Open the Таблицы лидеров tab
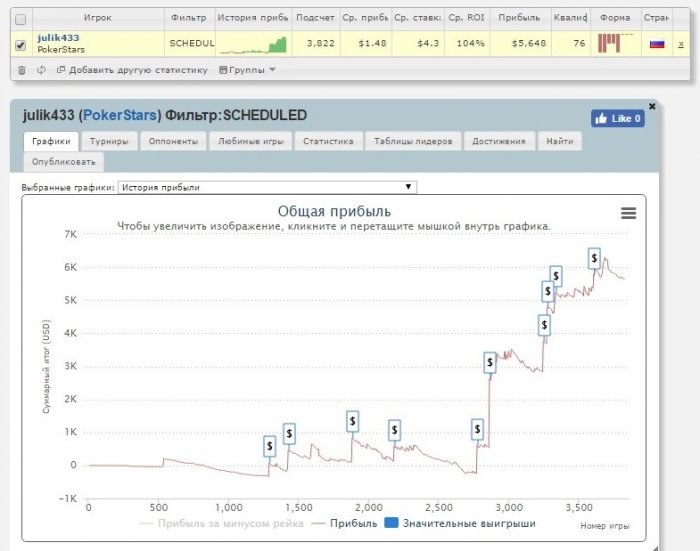 coord(413,141)
